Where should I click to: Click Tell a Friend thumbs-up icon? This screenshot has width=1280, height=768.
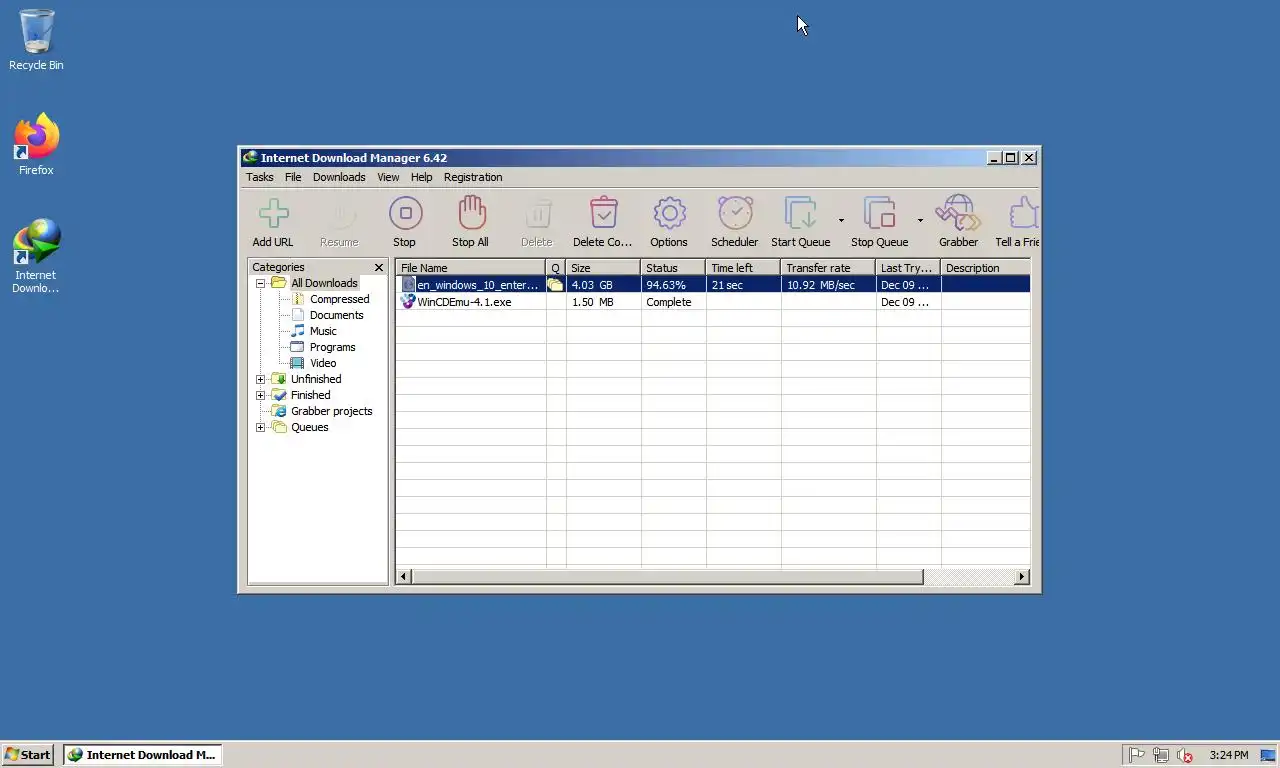1018,222
